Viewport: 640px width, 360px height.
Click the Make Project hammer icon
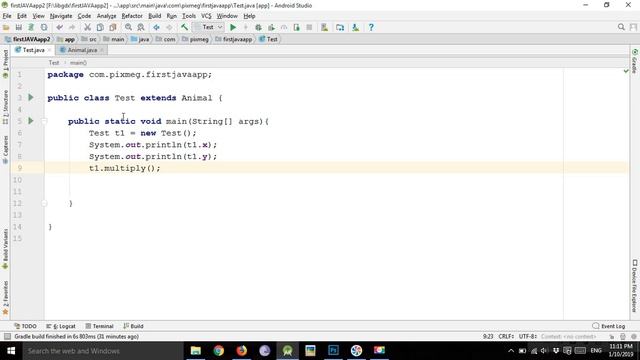click(x=184, y=27)
